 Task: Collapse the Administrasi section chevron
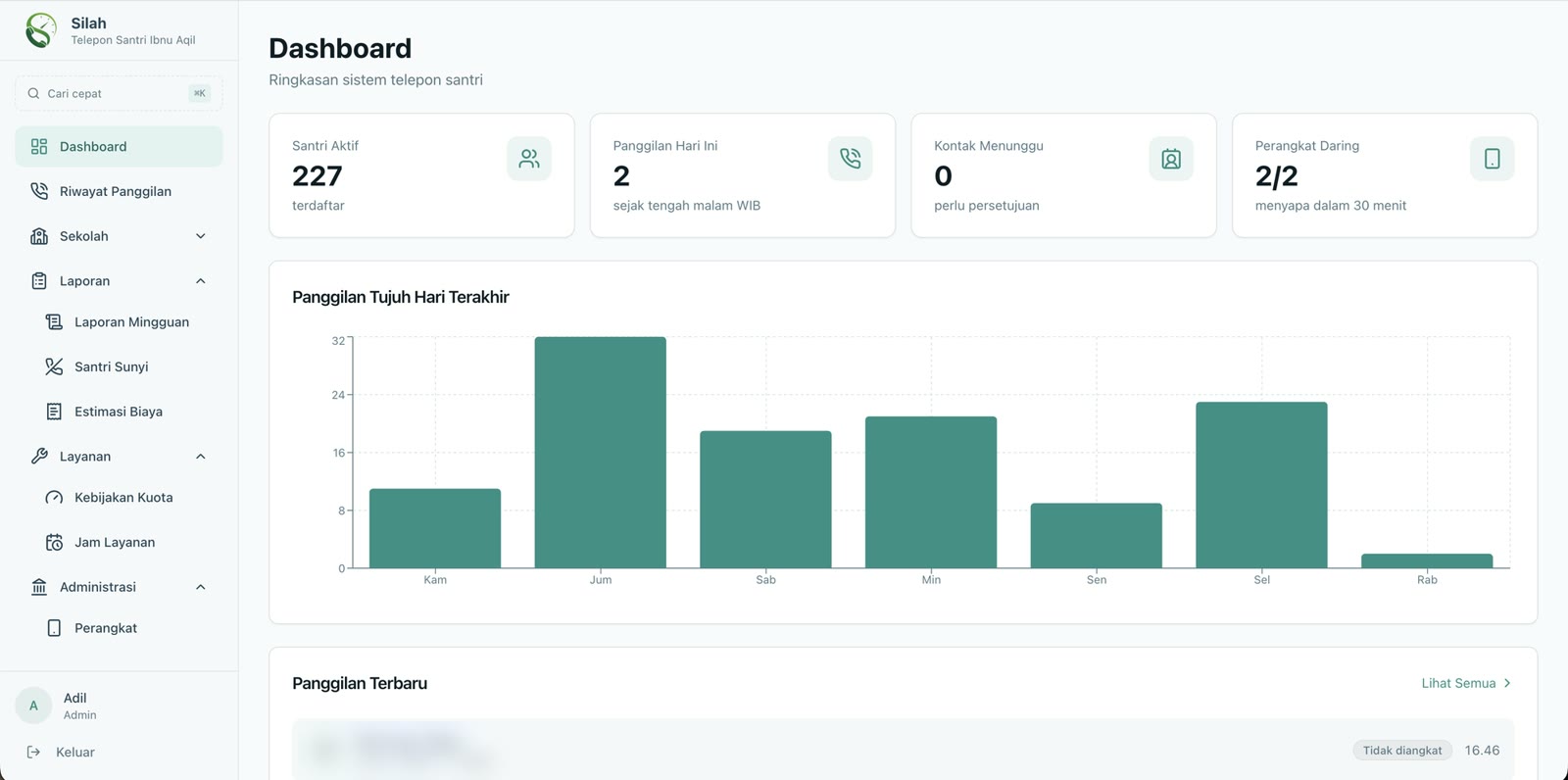coord(201,587)
